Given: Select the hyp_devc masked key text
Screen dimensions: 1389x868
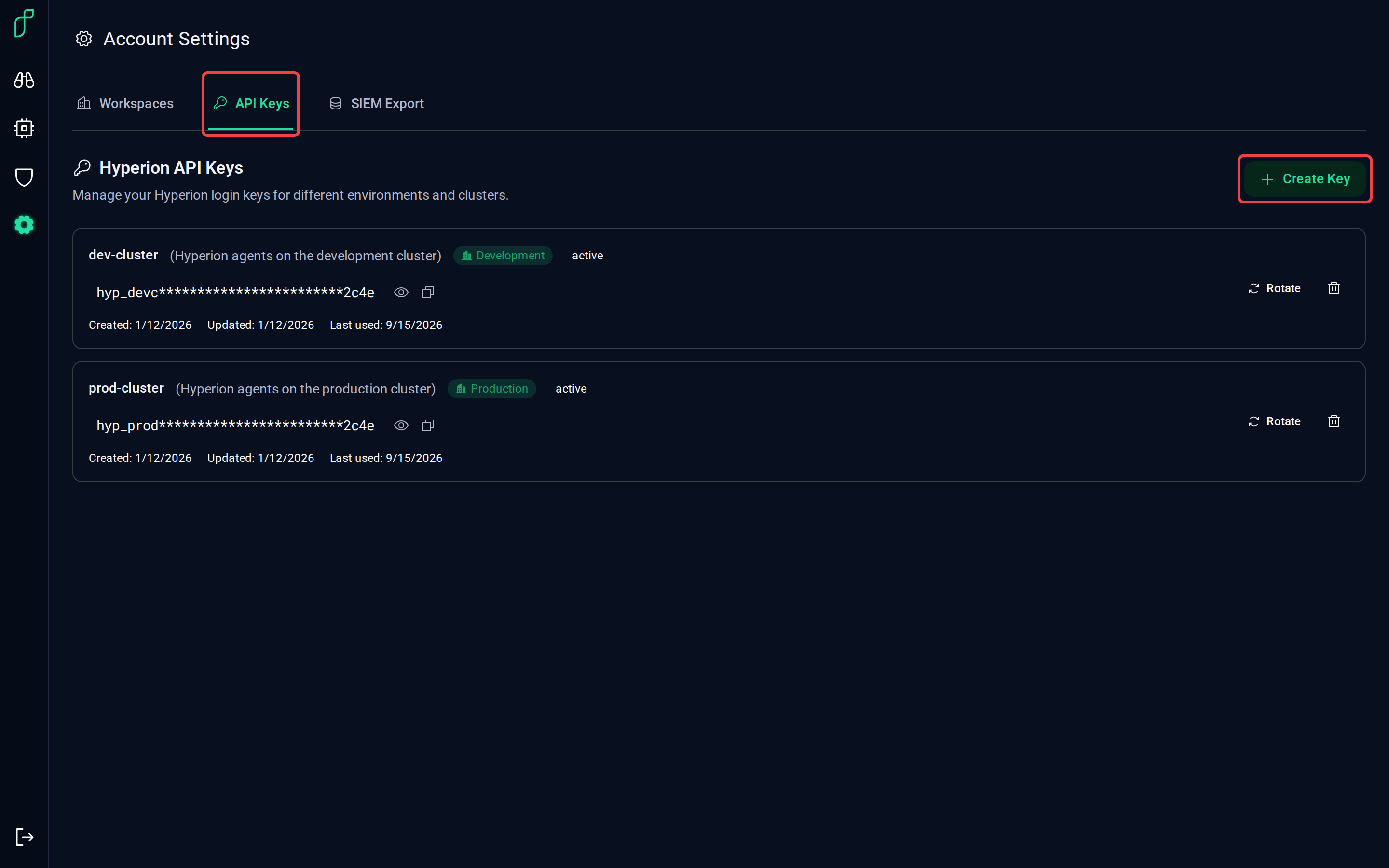Looking at the screenshot, I should pos(235,293).
